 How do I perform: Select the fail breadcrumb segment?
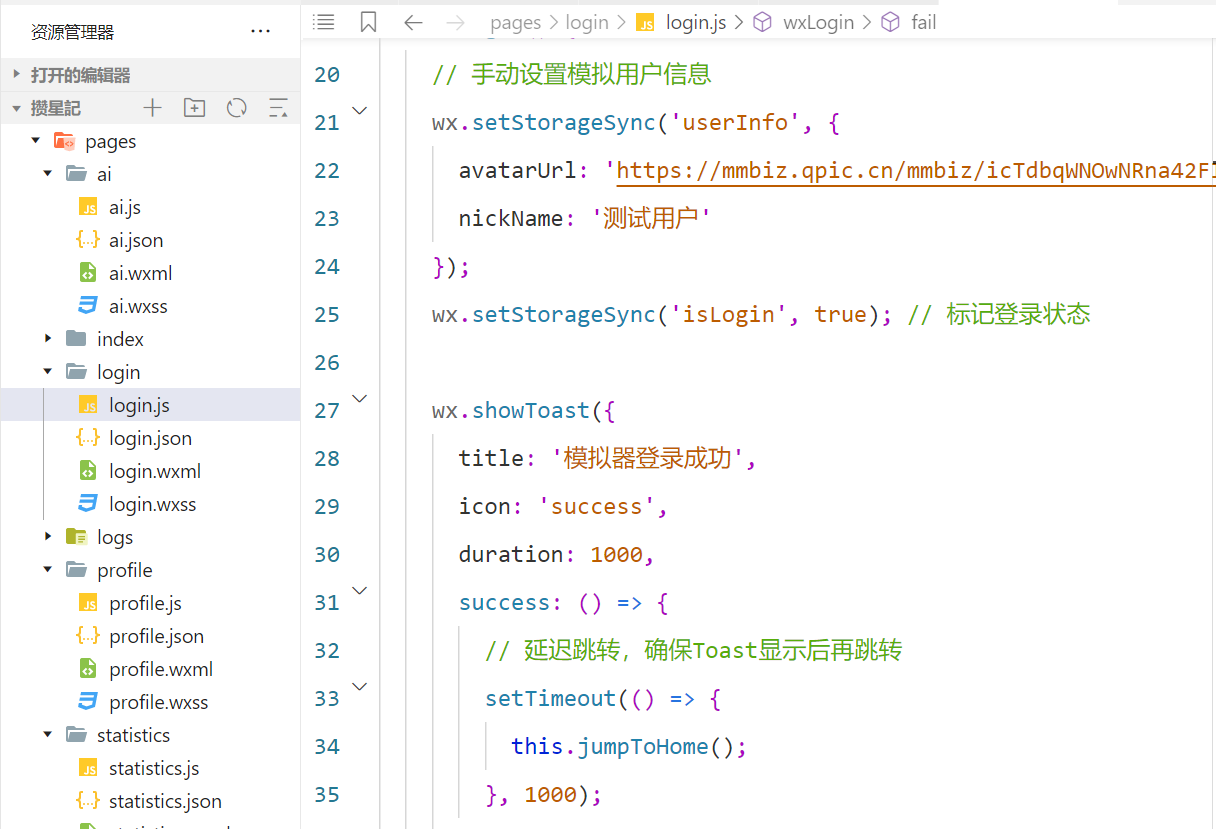coord(924,22)
